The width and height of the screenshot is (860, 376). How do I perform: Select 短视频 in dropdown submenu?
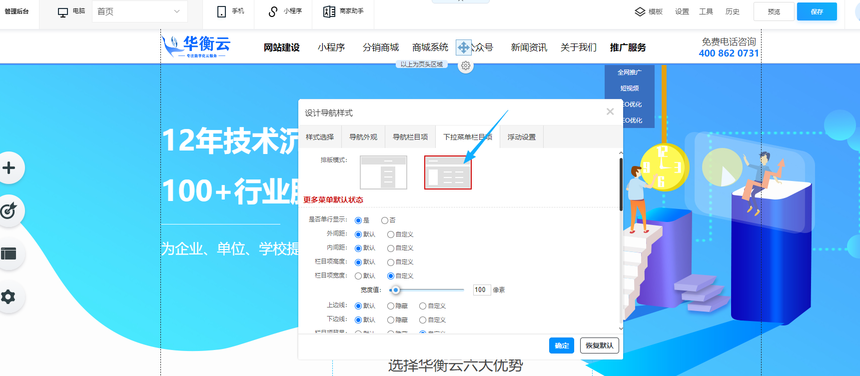point(630,88)
